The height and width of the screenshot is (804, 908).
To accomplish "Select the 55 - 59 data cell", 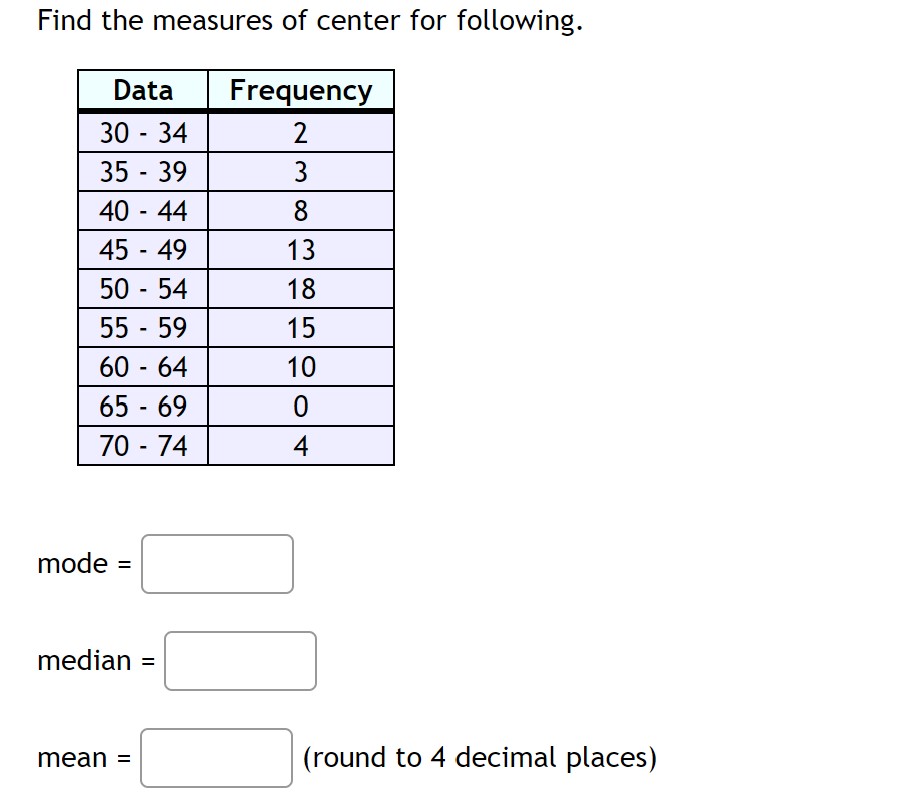I will 142,327.
